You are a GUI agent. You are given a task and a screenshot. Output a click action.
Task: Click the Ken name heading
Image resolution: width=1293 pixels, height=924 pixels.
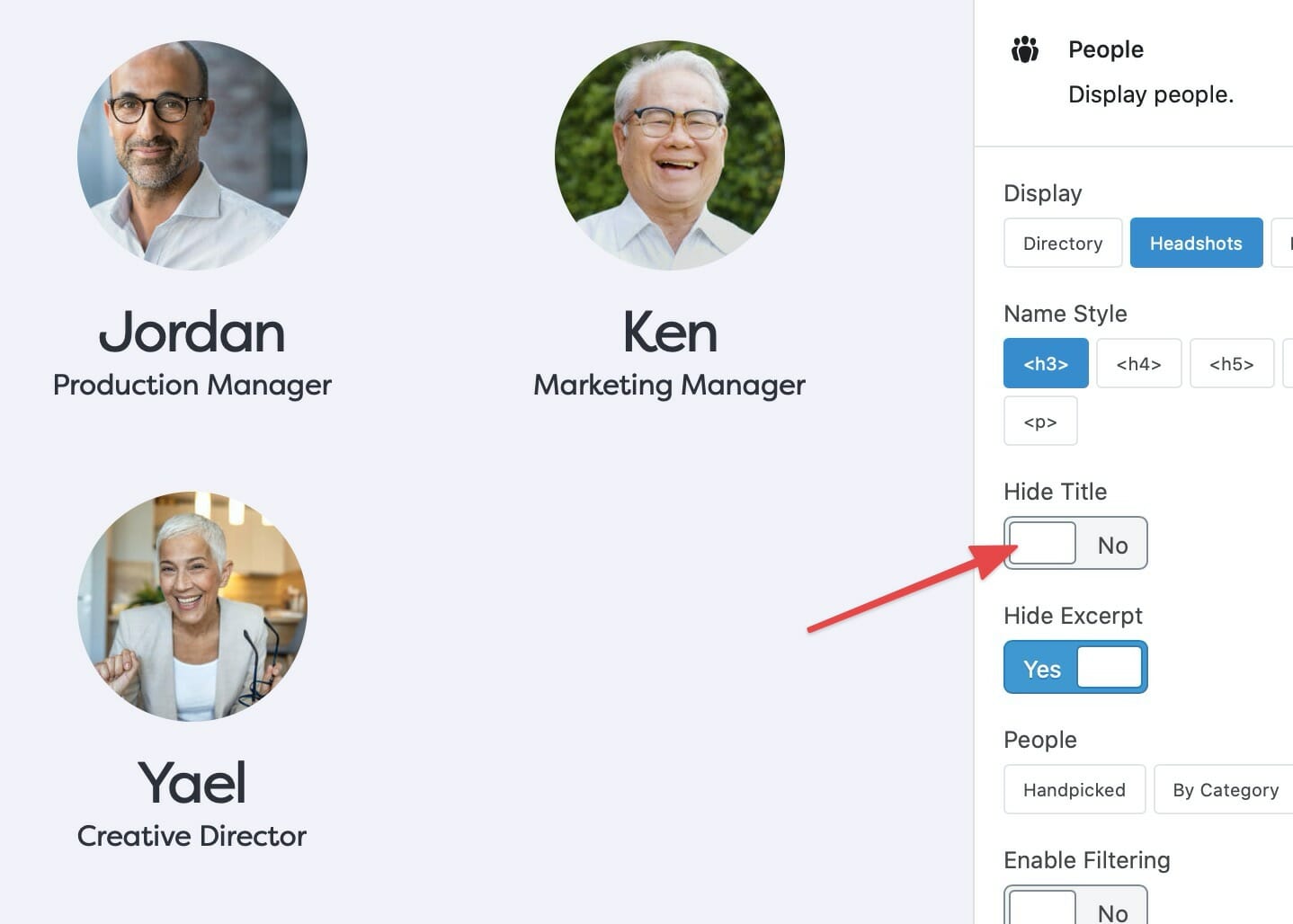[x=670, y=332]
